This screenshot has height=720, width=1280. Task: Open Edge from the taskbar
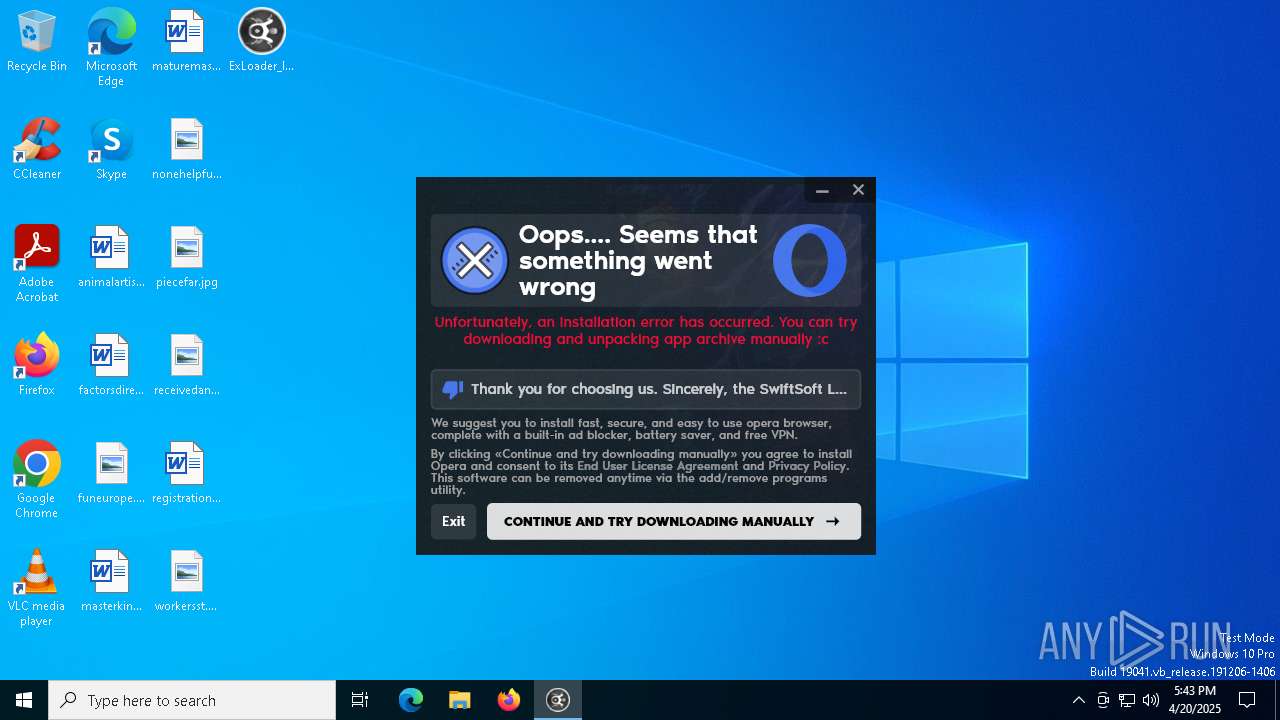[x=411, y=700]
